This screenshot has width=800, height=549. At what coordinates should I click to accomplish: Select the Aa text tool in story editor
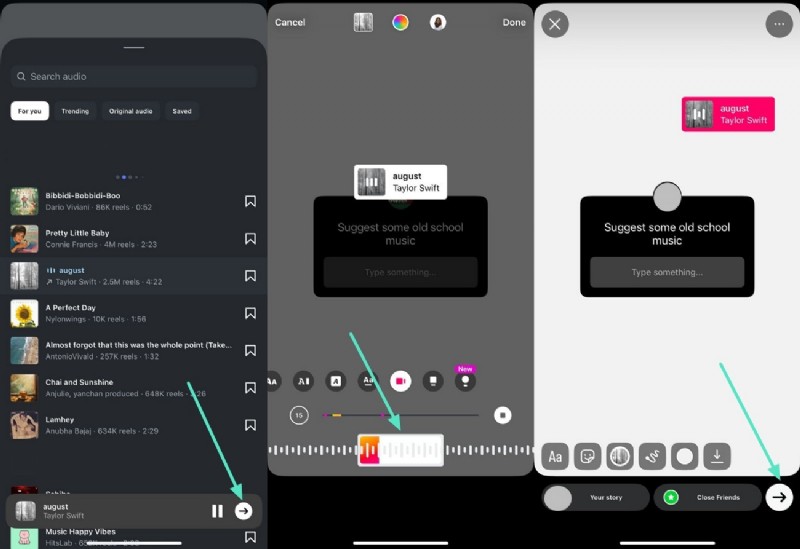555,457
